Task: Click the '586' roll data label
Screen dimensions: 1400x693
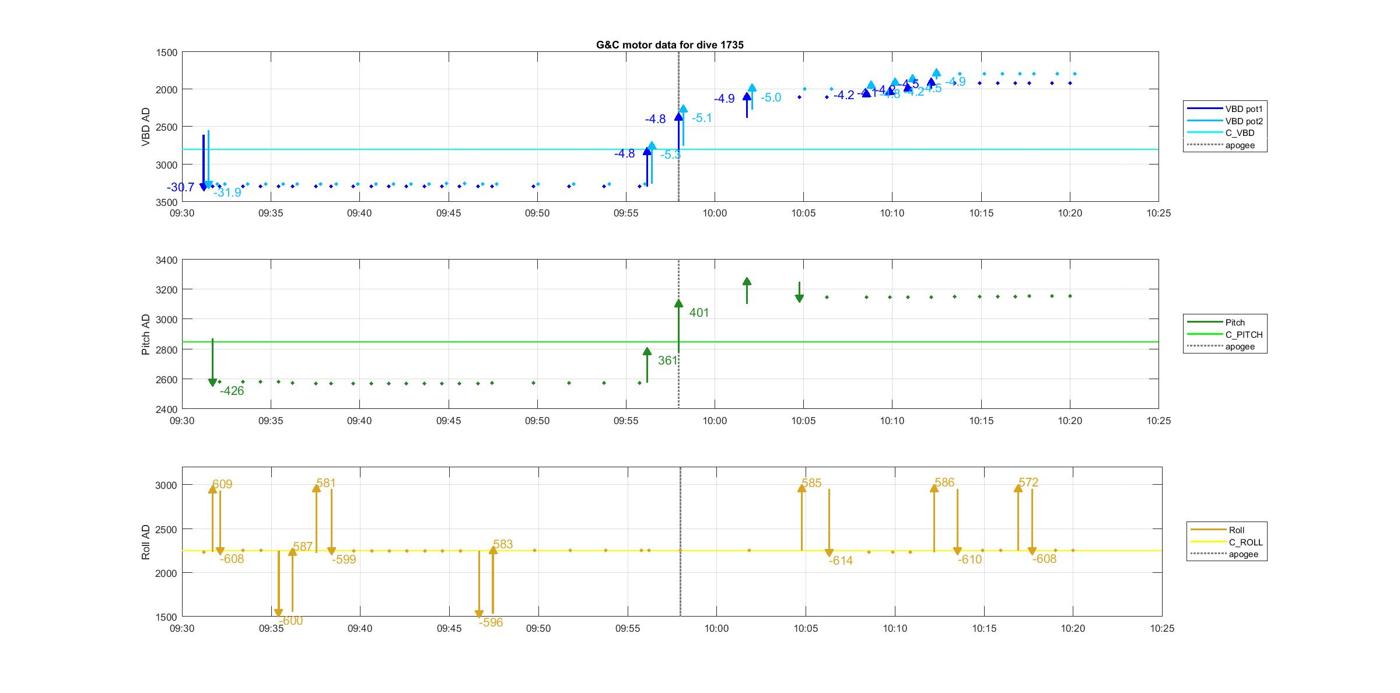Action: (x=944, y=483)
